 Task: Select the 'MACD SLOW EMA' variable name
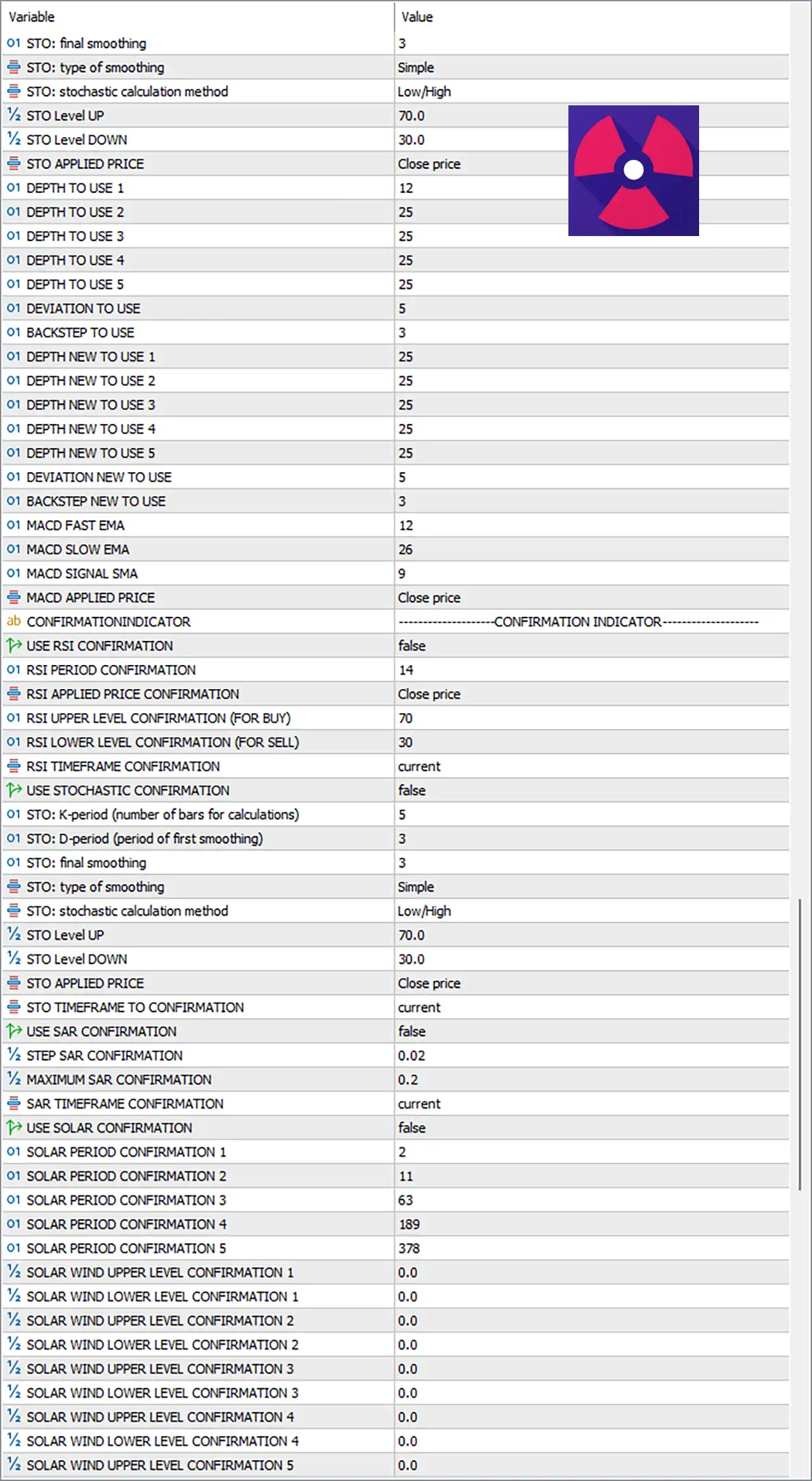point(77,550)
